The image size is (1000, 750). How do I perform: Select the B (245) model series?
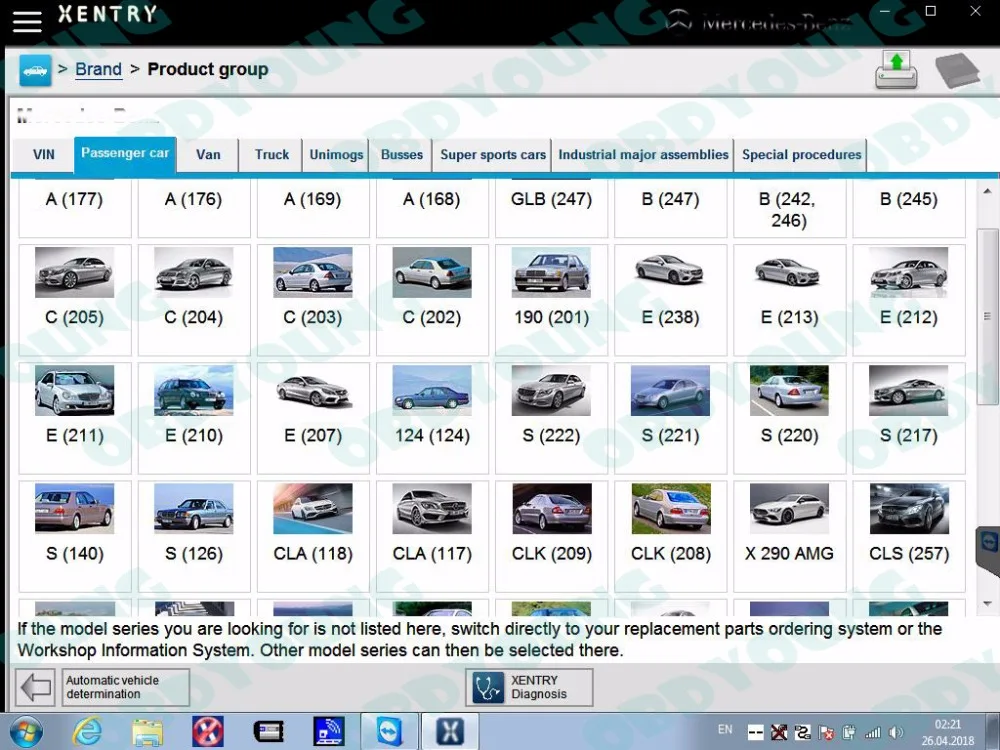coord(909,208)
